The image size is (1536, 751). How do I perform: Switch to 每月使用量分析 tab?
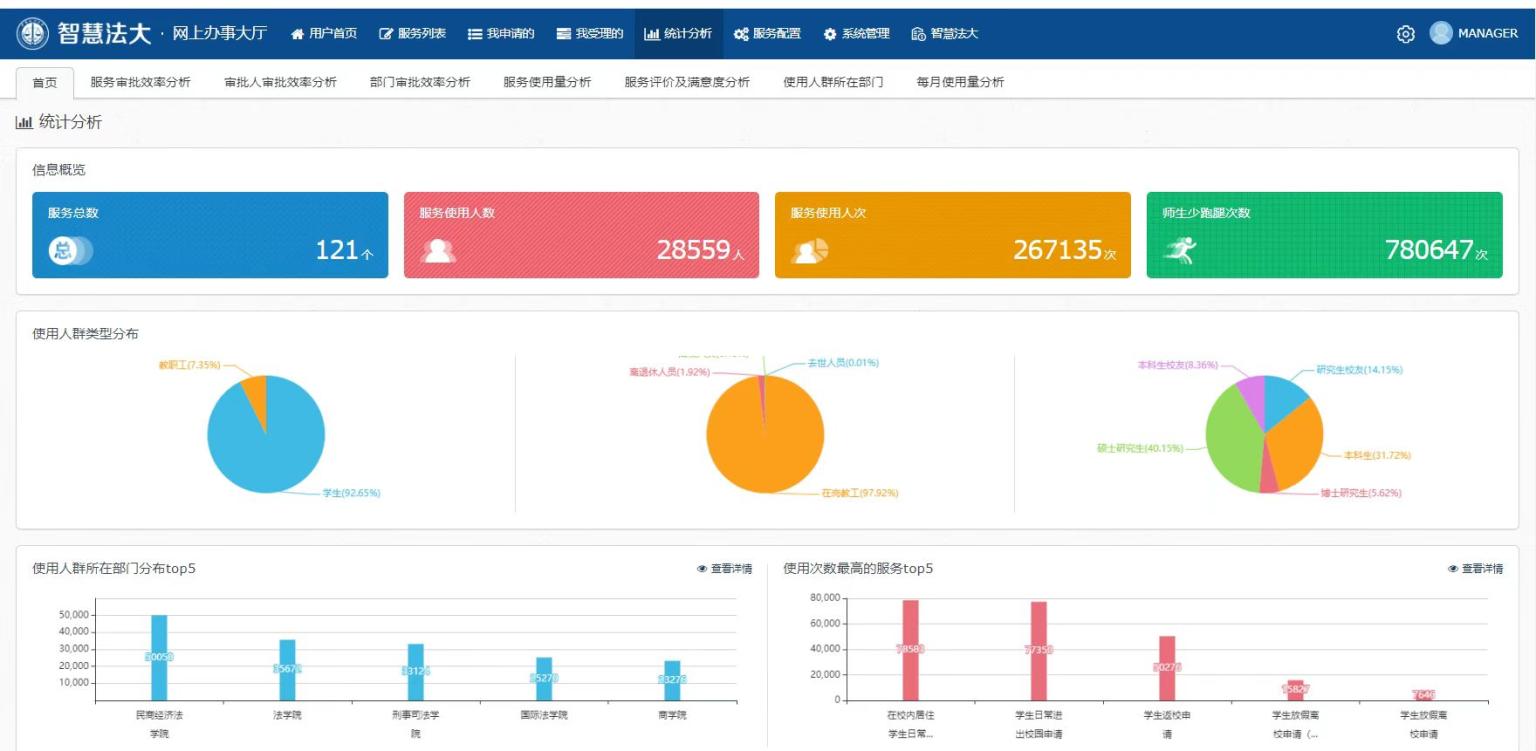pos(960,82)
